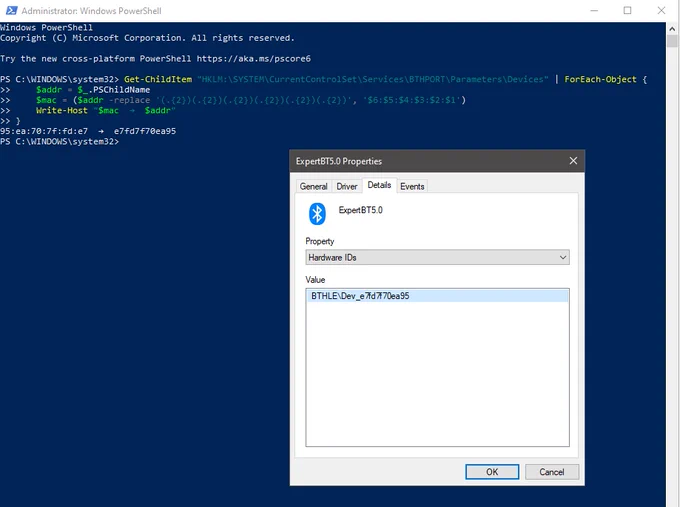The height and width of the screenshot is (507, 680).
Task: Click the PowerShell vertical scrollbar thumb
Action: pos(672,42)
